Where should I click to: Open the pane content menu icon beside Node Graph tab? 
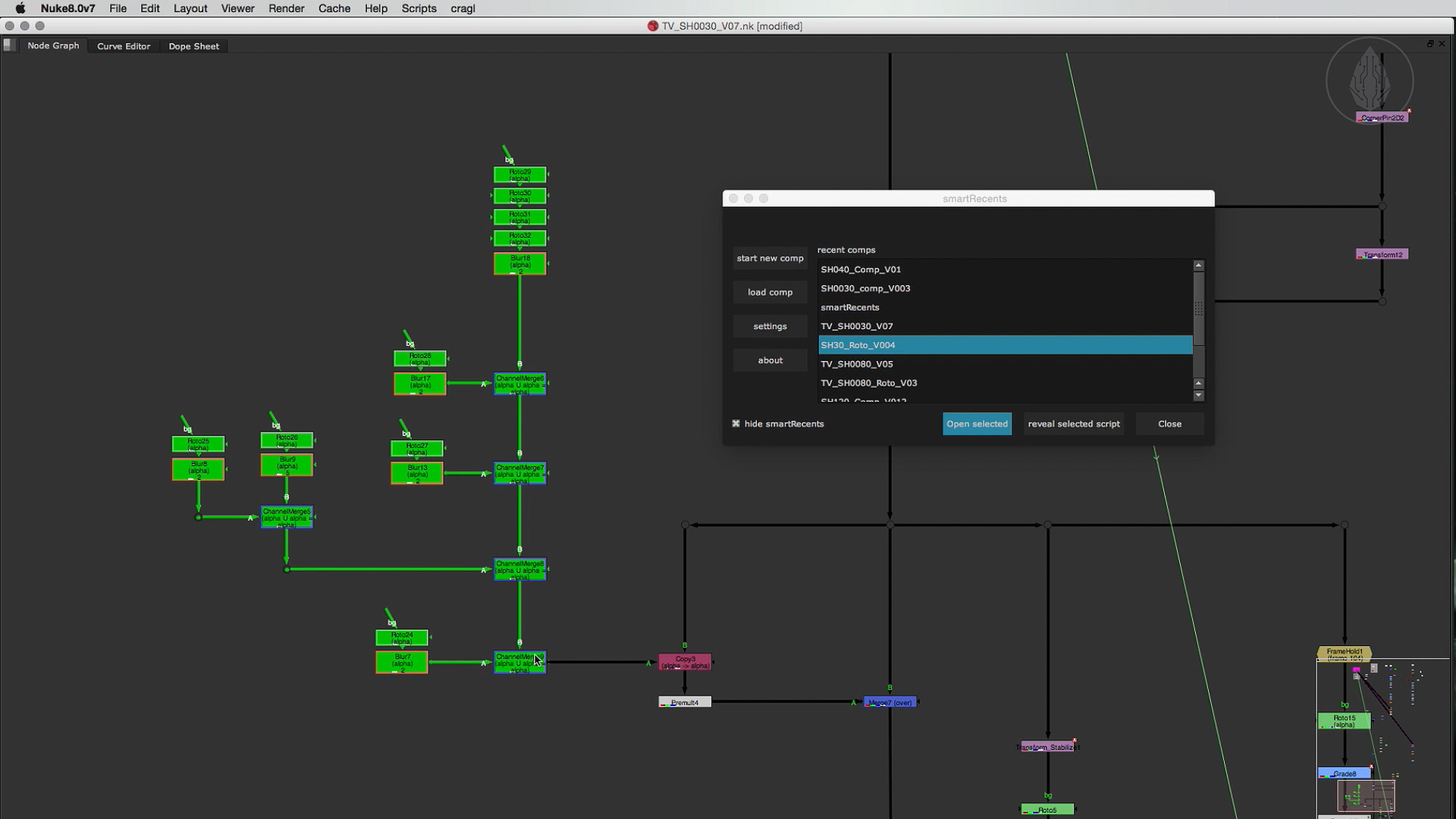pos(9,45)
